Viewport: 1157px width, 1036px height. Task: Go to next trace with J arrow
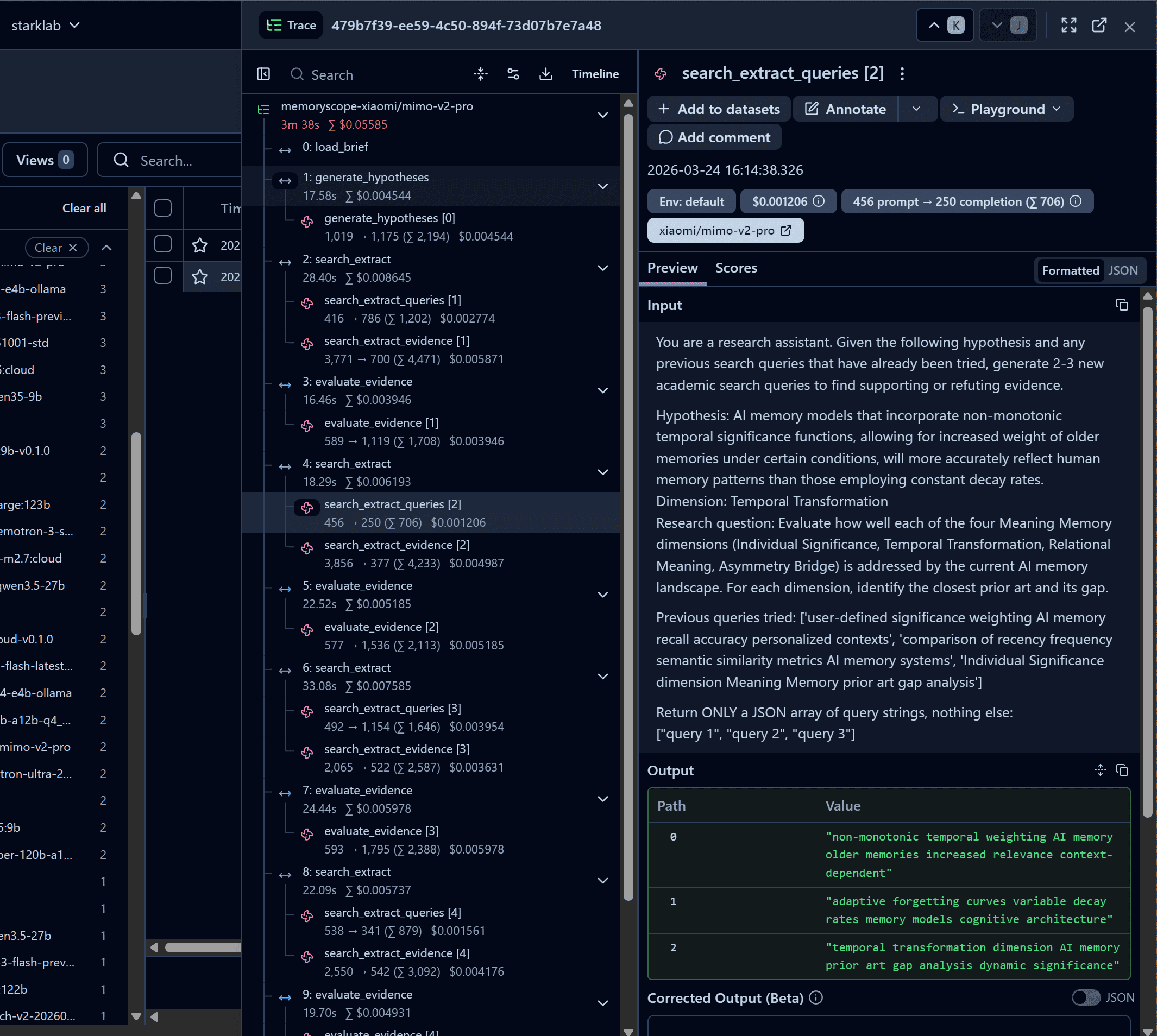tap(1007, 25)
